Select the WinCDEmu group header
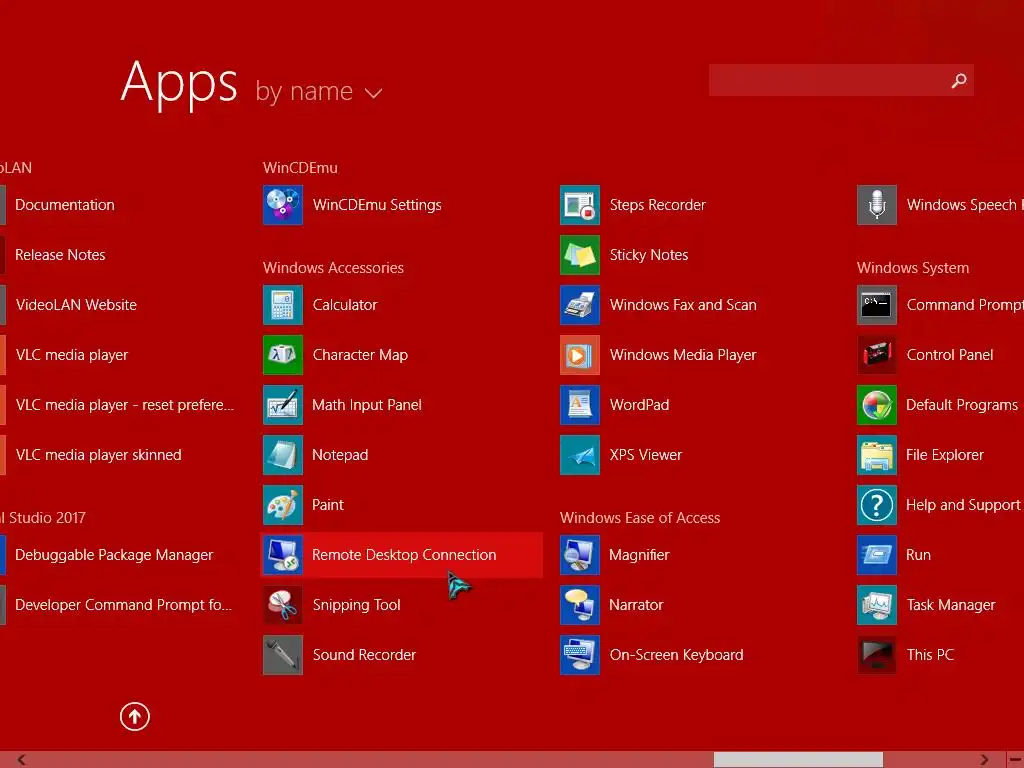Viewport: 1024px width, 768px height. coord(300,168)
